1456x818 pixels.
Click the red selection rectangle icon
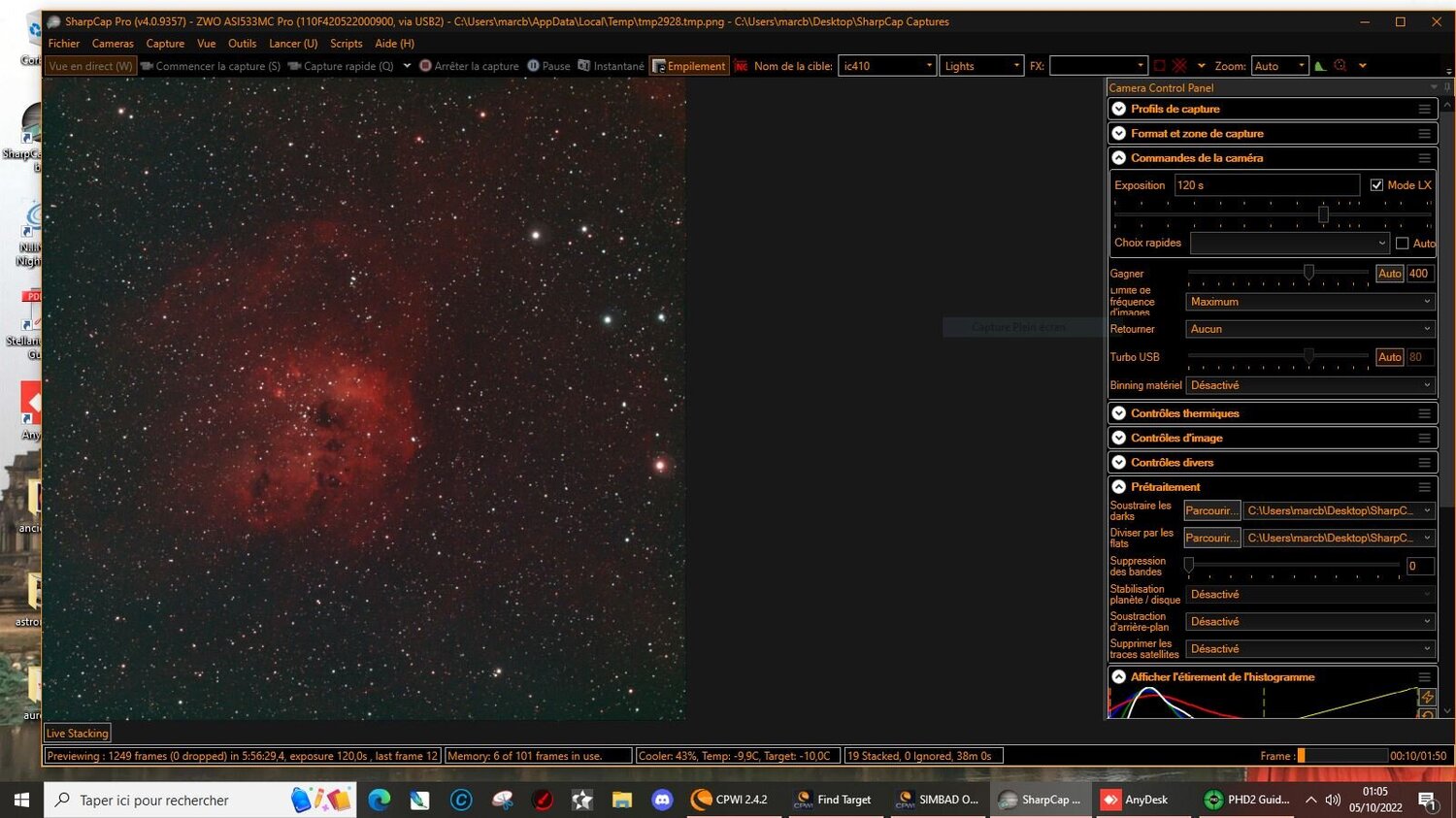point(1160,65)
